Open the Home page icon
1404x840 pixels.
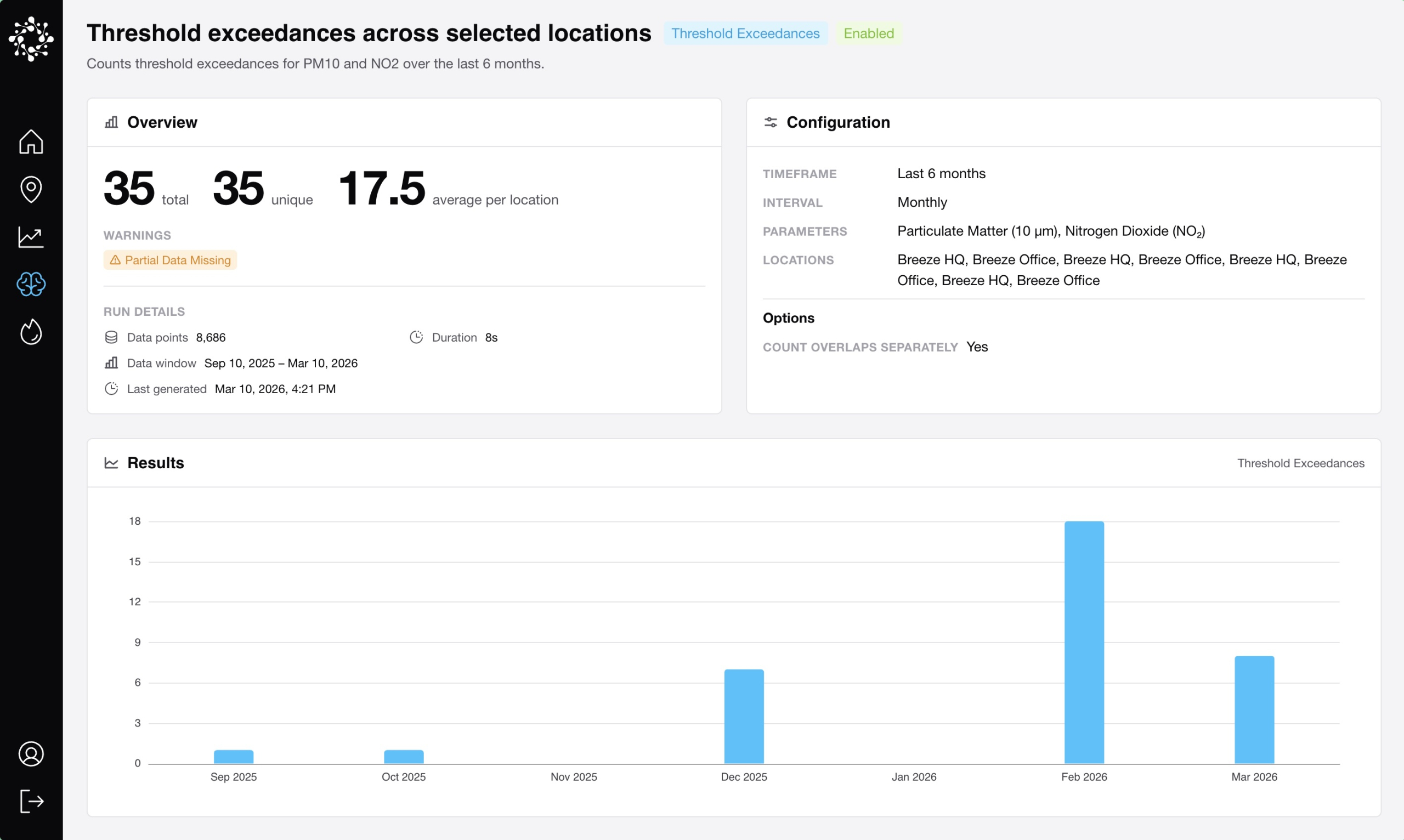point(31,141)
